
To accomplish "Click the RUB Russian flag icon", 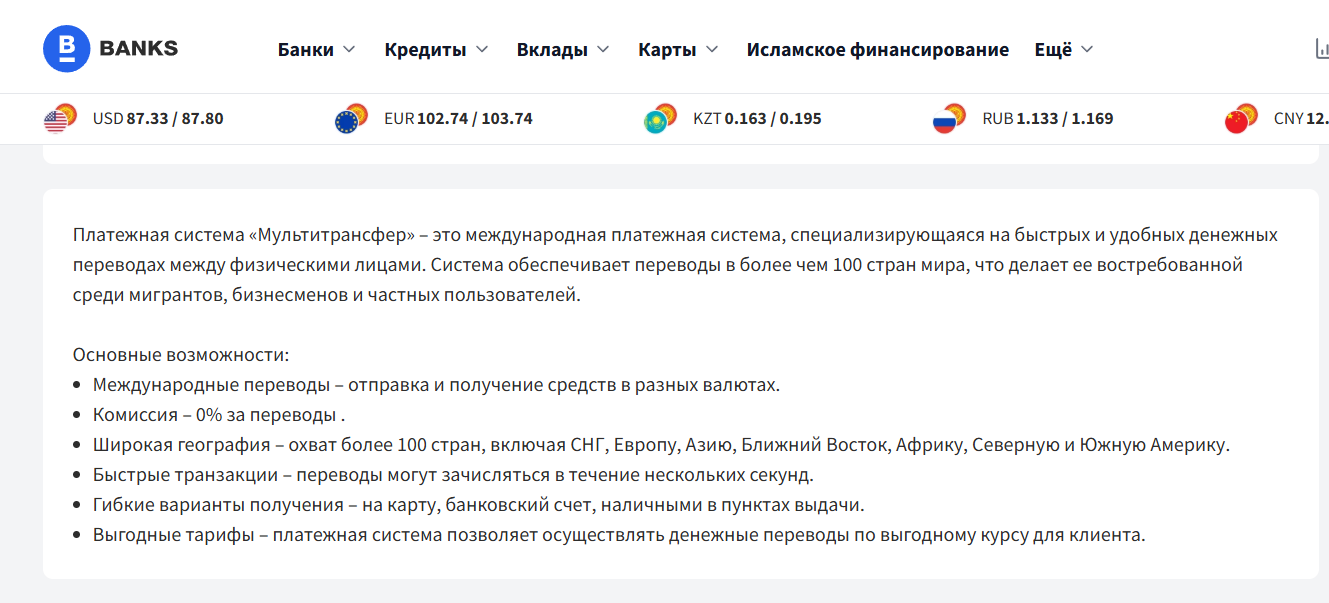I will tap(945, 121).
